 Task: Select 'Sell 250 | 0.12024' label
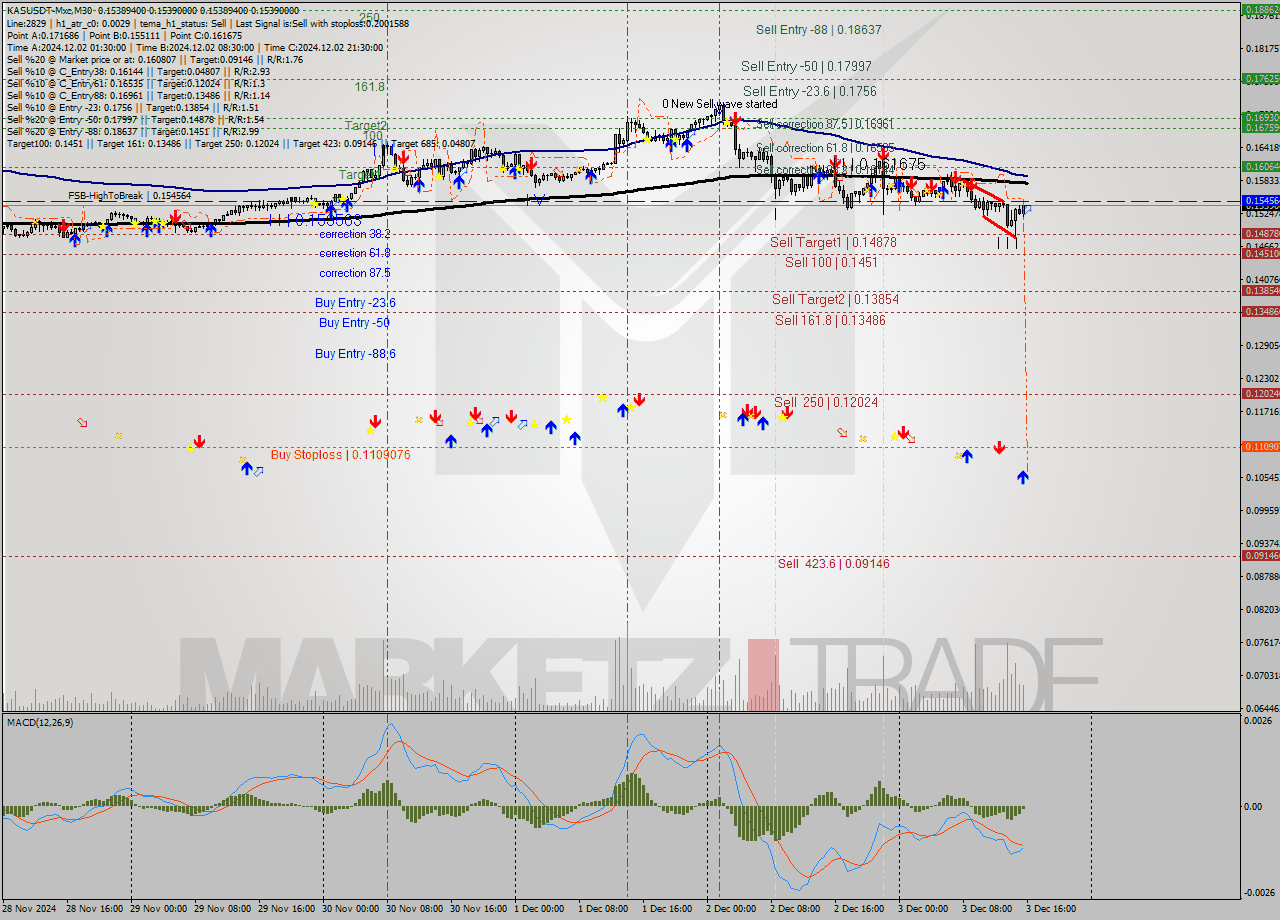click(x=826, y=402)
